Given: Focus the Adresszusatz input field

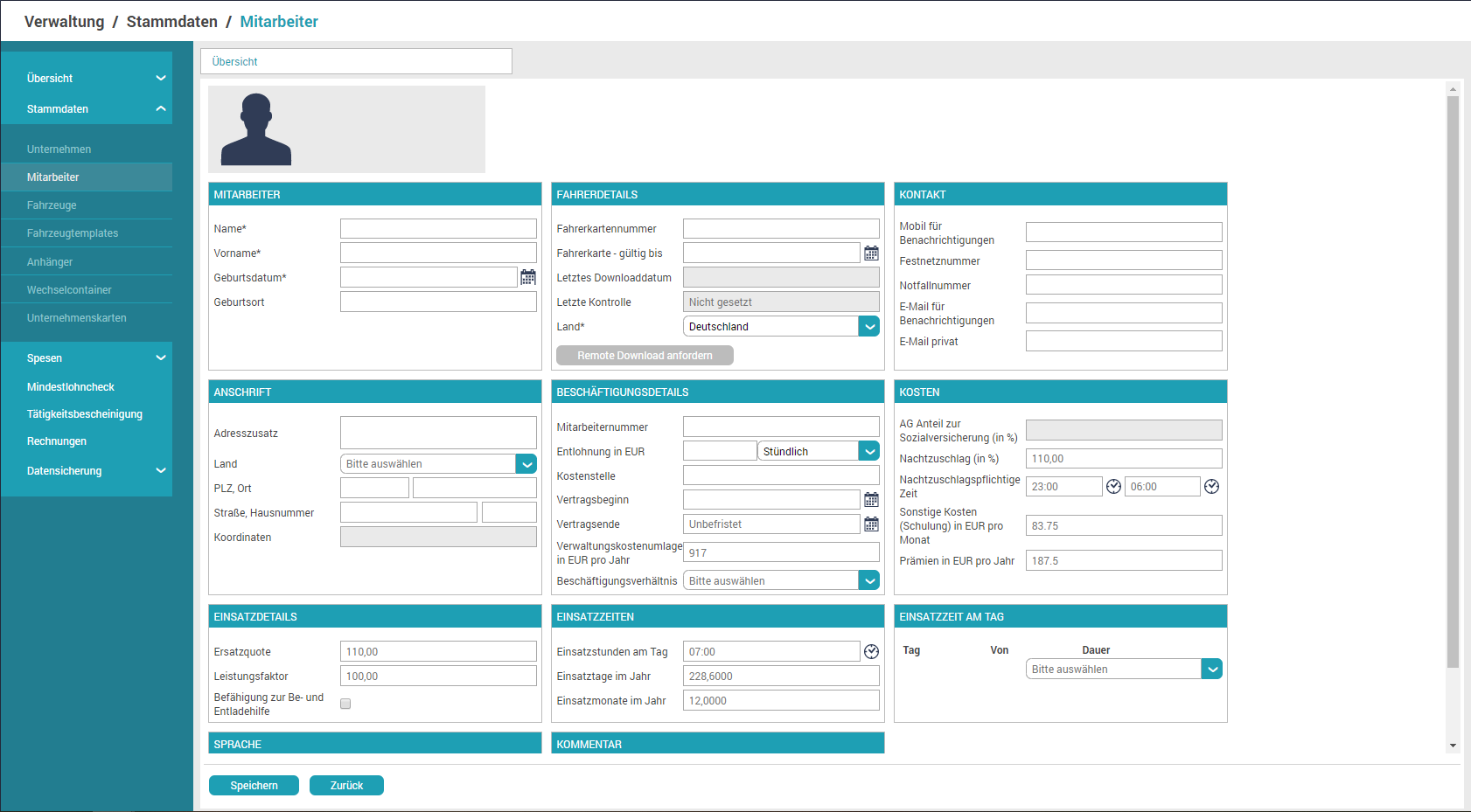Looking at the screenshot, I should click(x=438, y=433).
